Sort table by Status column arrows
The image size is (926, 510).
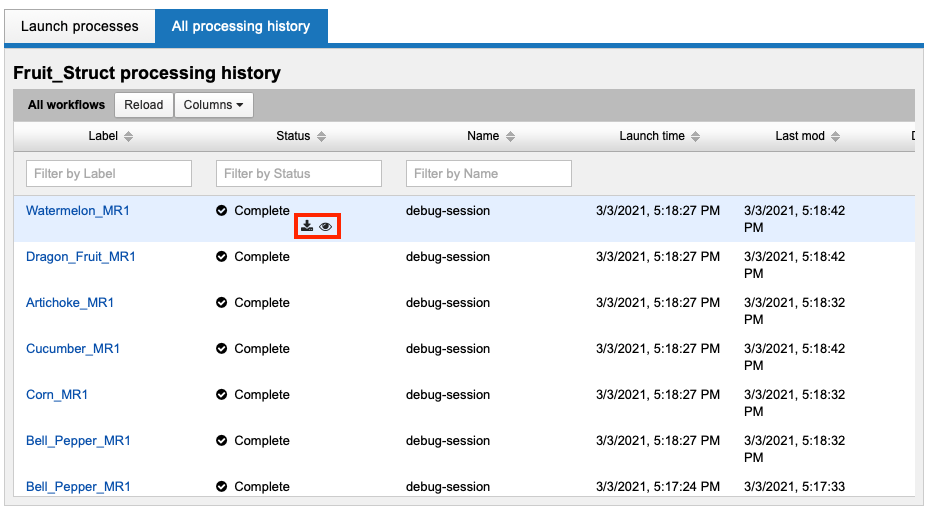click(321, 137)
